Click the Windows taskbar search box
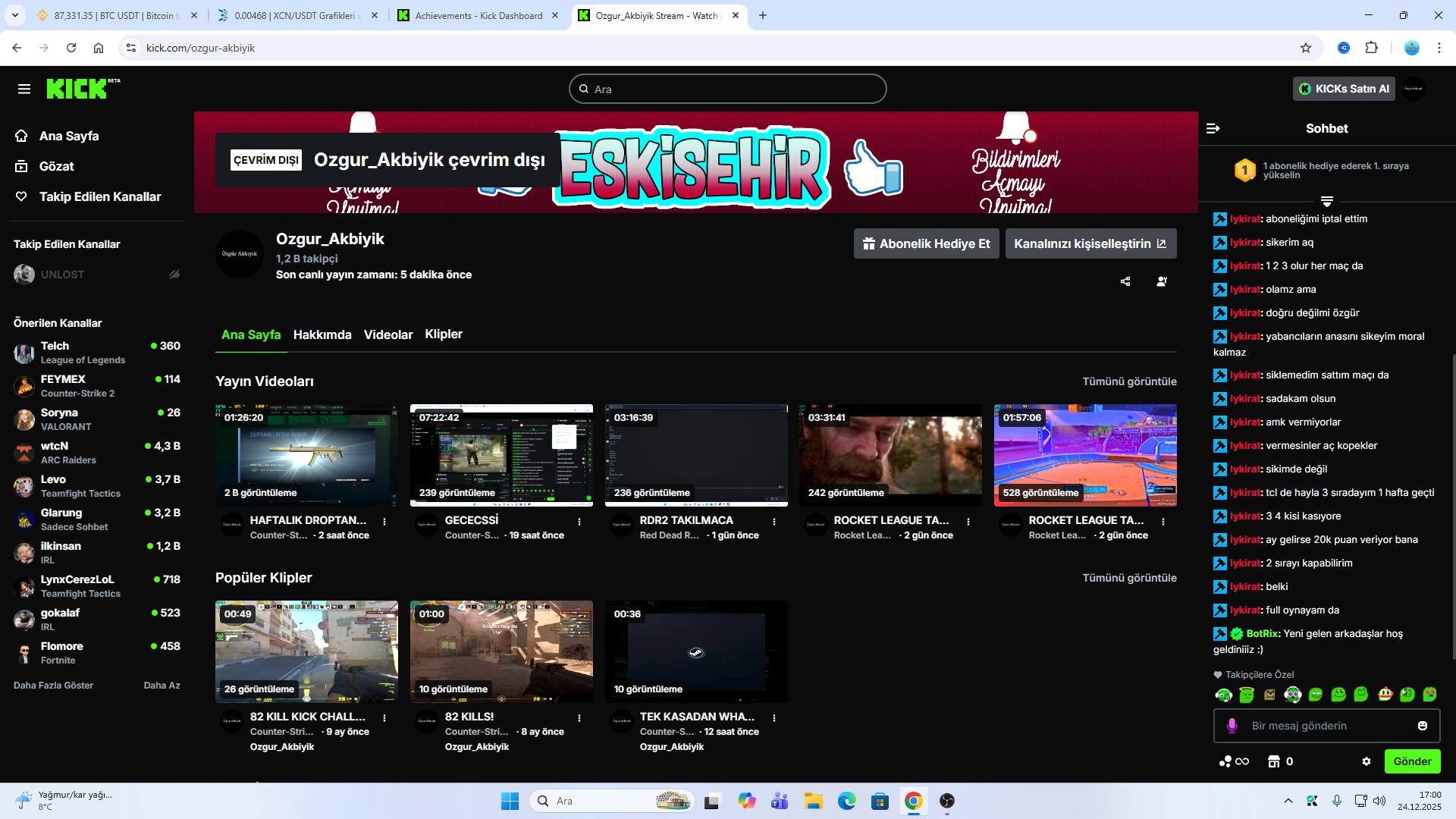Screen dimensions: 1456x819 click(x=611, y=801)
